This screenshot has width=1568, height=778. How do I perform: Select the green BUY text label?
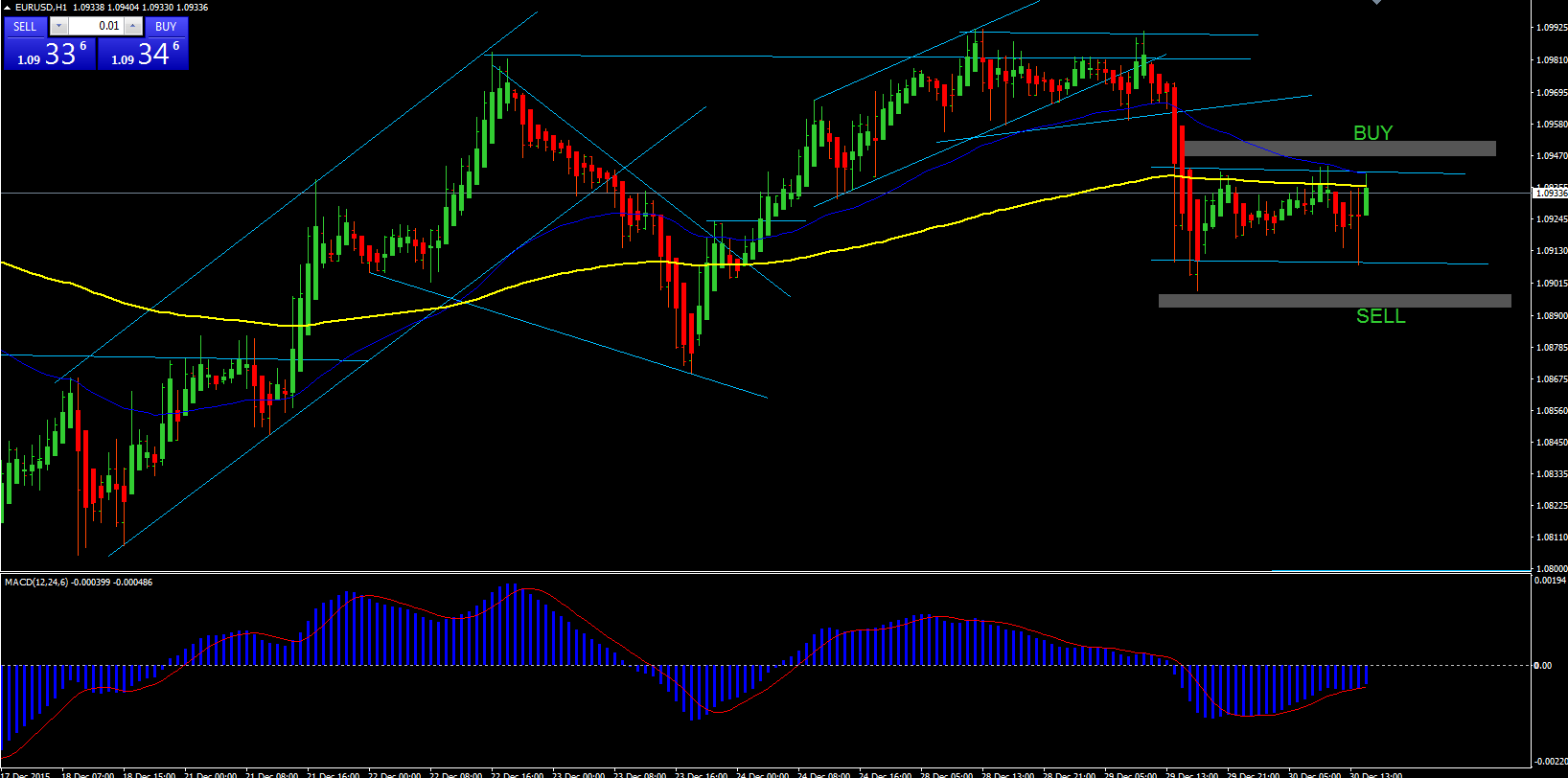pyautogui.click(x=1372, y=133)
